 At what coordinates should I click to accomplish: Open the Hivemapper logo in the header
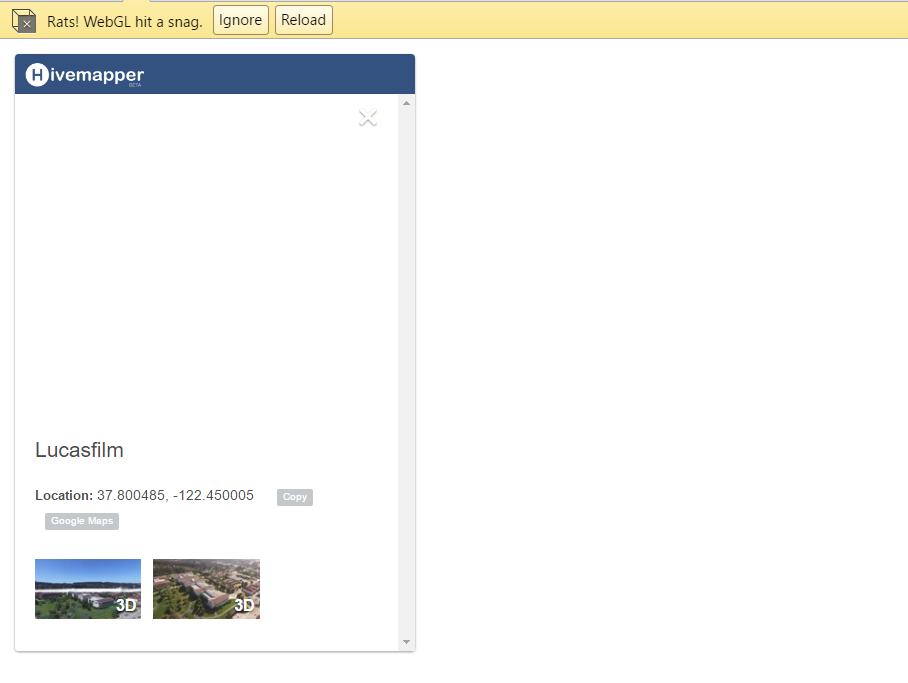point(85,75)
